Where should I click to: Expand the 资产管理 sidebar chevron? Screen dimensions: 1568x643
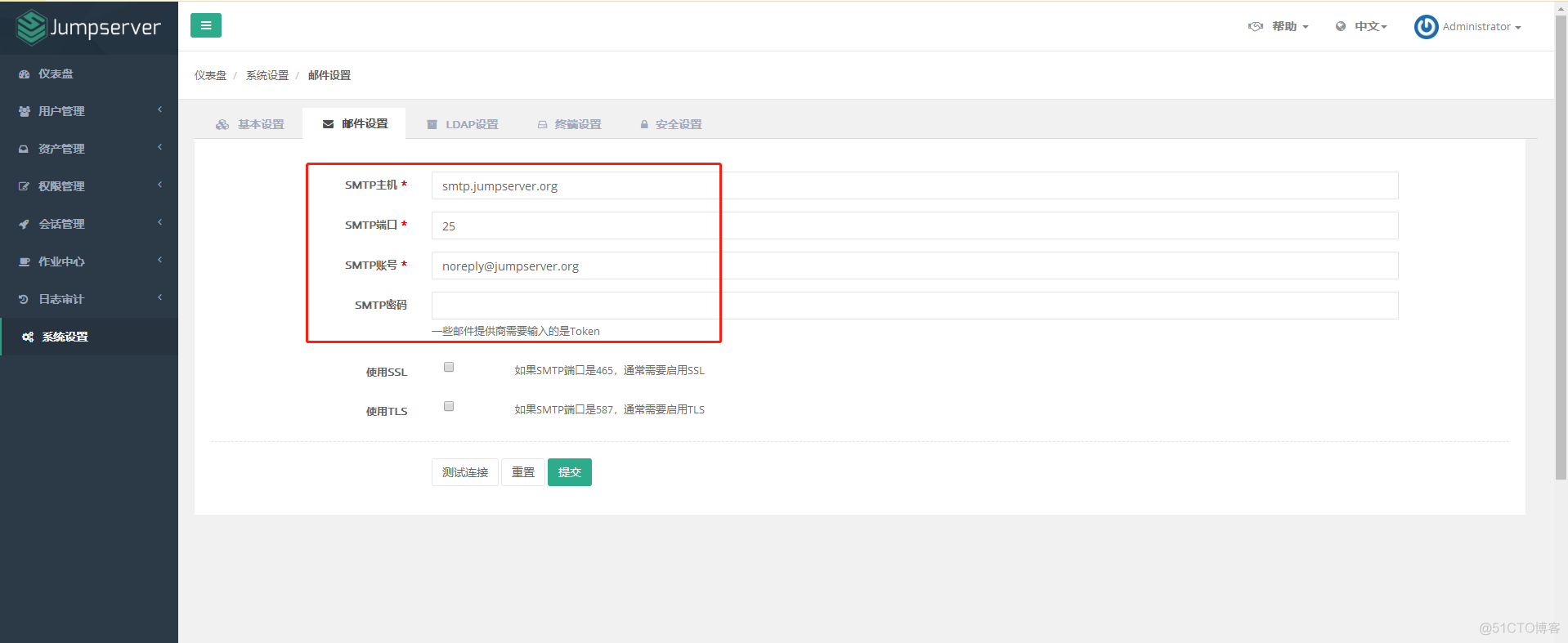pyautogui.click(x=160, y=147)
